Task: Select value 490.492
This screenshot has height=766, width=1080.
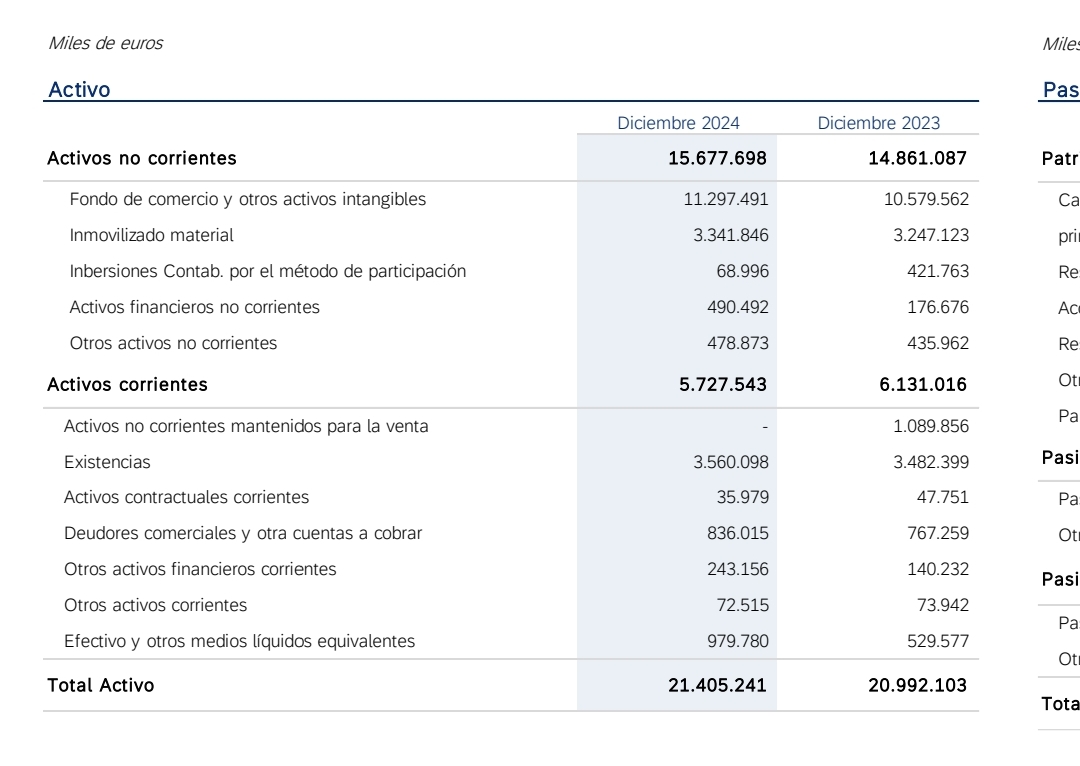Action: (x=738, y=307)
